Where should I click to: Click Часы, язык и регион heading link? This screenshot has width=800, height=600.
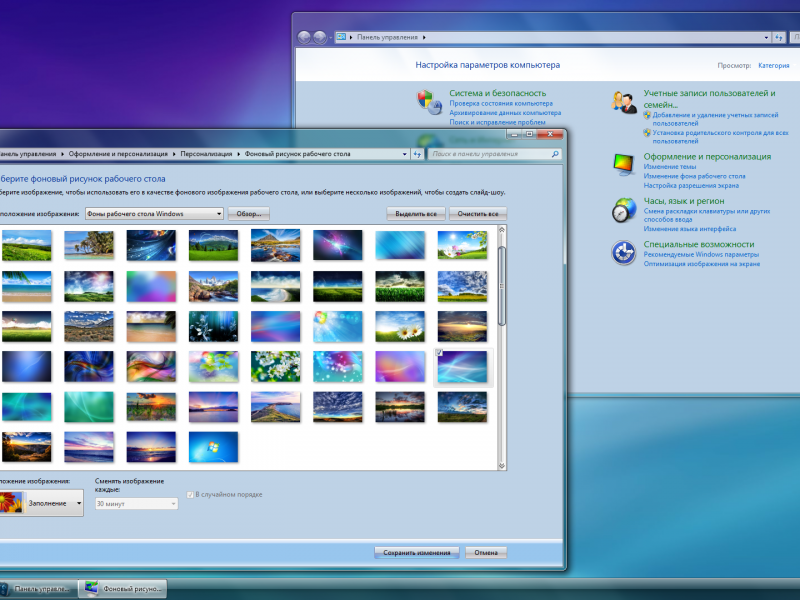684,201
